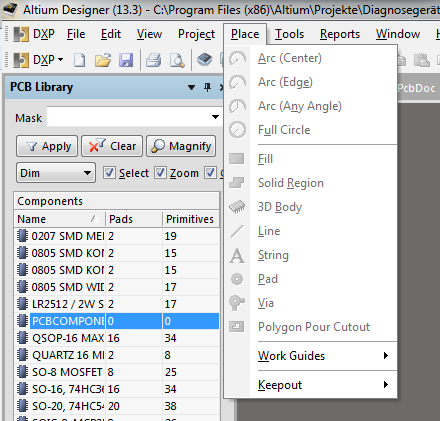The height and width of the screenshot is (421, 440).
Task: Click the Apply filter button
Action: click(47, 146)
